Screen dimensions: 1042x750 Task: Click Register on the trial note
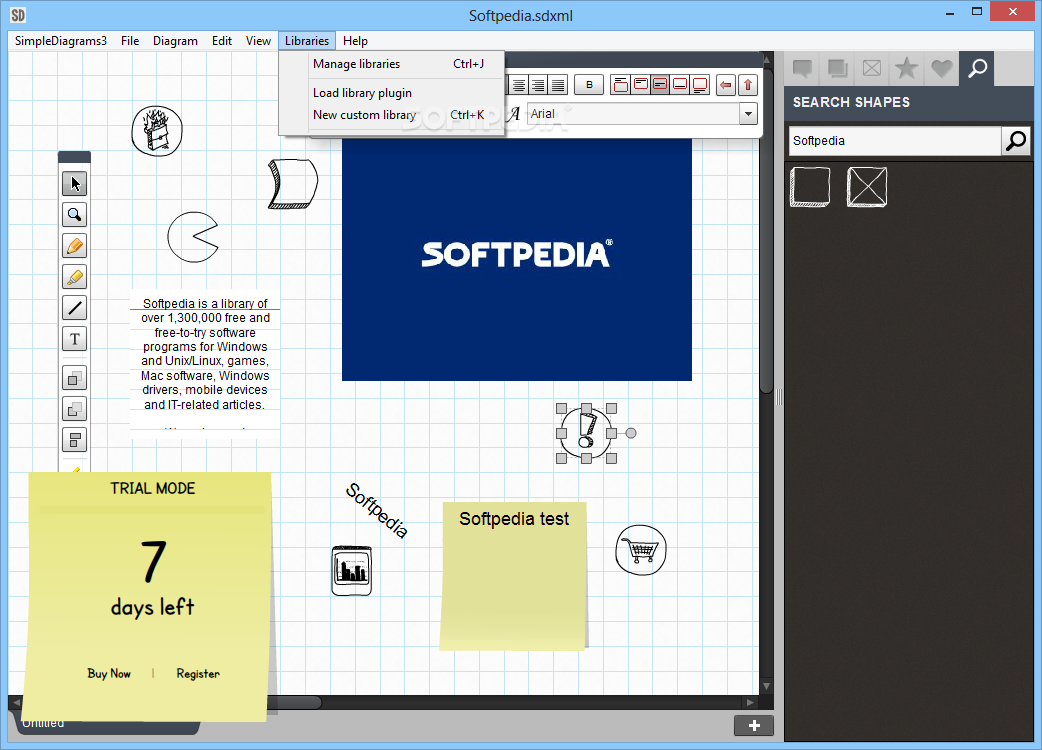(x=198, y=674)
